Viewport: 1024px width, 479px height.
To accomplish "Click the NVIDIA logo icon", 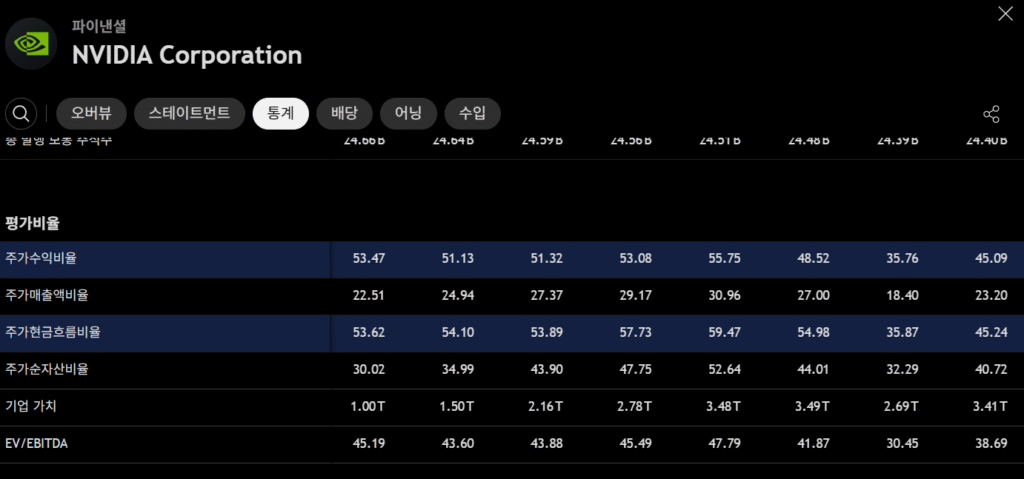I will pyautogui.click(x=31, y=44).
